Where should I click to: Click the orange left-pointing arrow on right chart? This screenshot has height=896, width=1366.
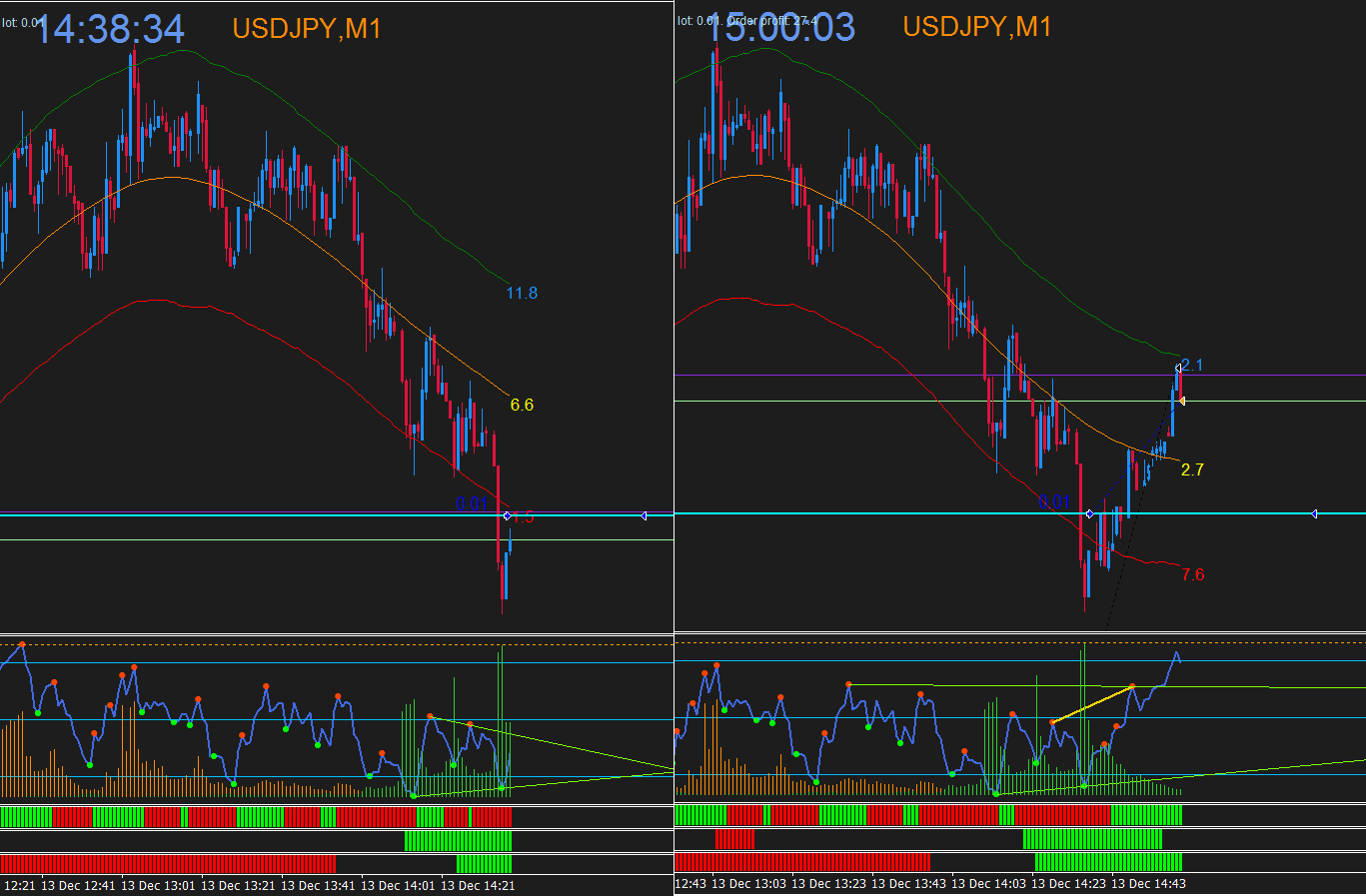pos(1181,401)
